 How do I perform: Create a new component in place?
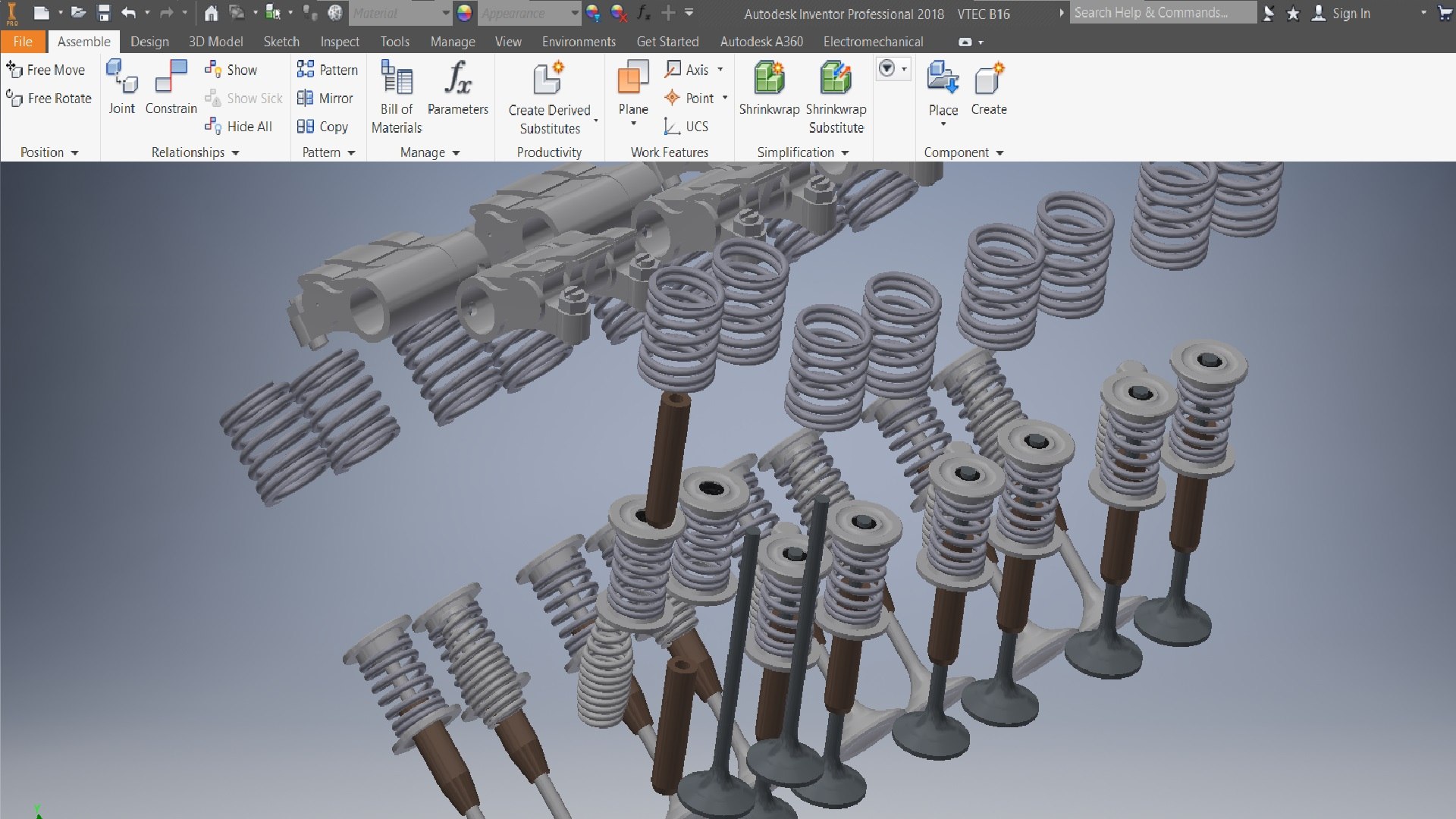tap(989, 88)
